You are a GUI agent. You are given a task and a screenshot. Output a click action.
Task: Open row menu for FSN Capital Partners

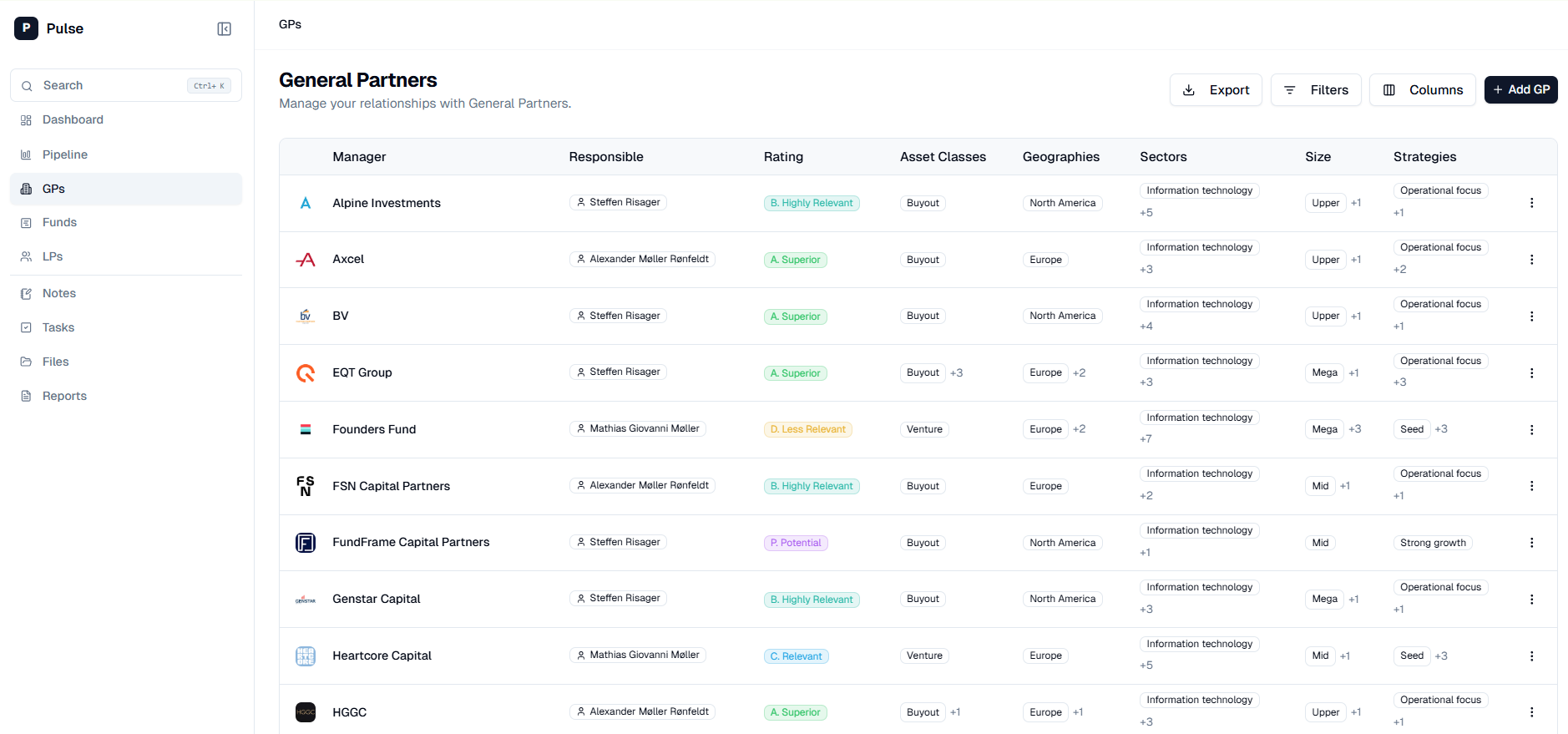[1531, 486]
